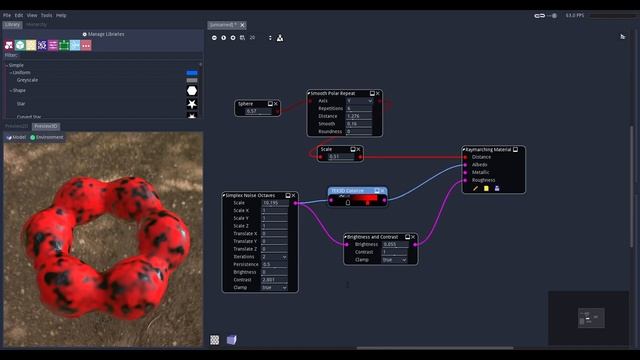This screenshot has width=640, height=360.
Task: Close the Scale node
Action: [x=358, y=149]
